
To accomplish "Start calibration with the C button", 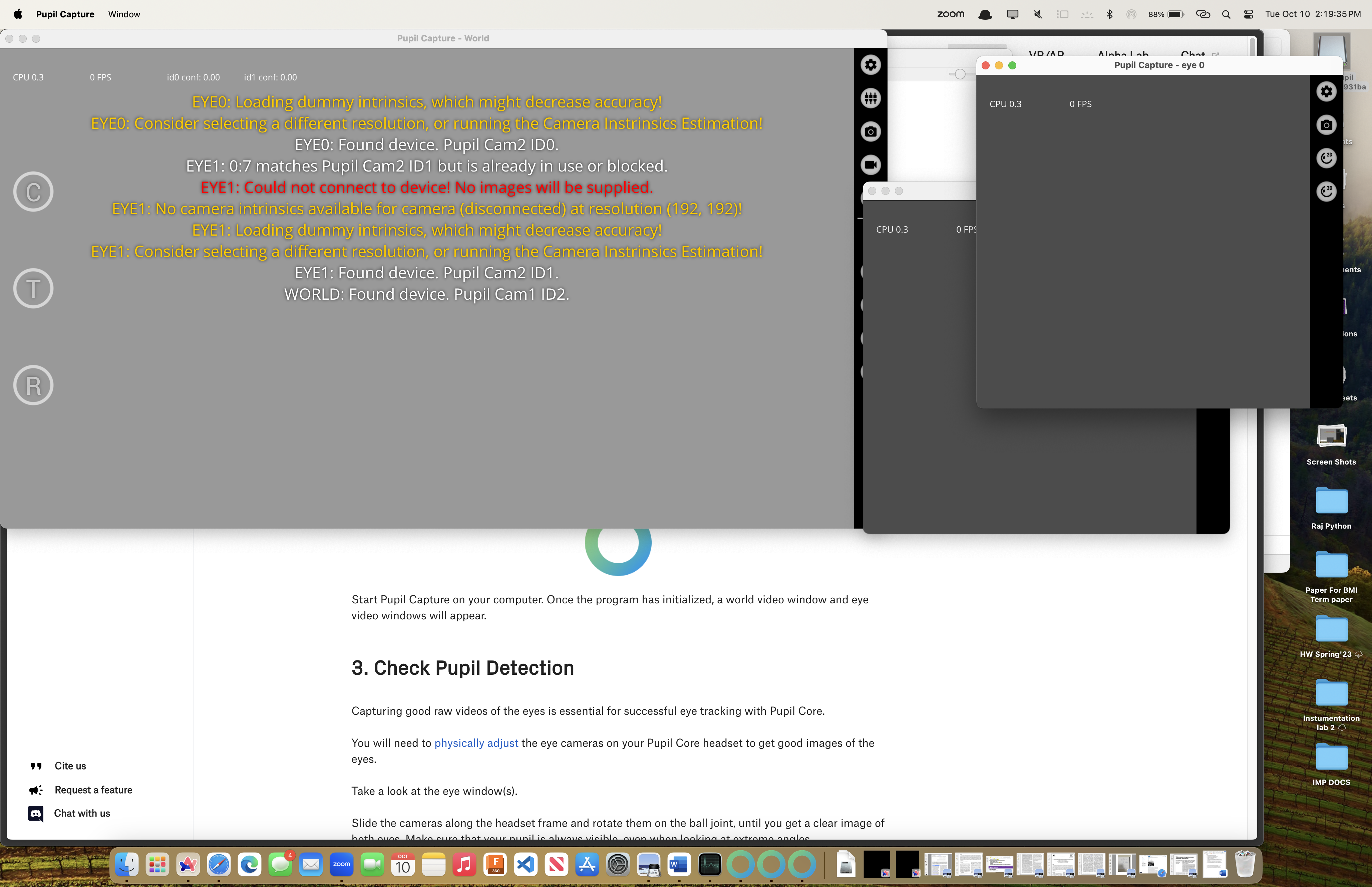I will 33,192.
